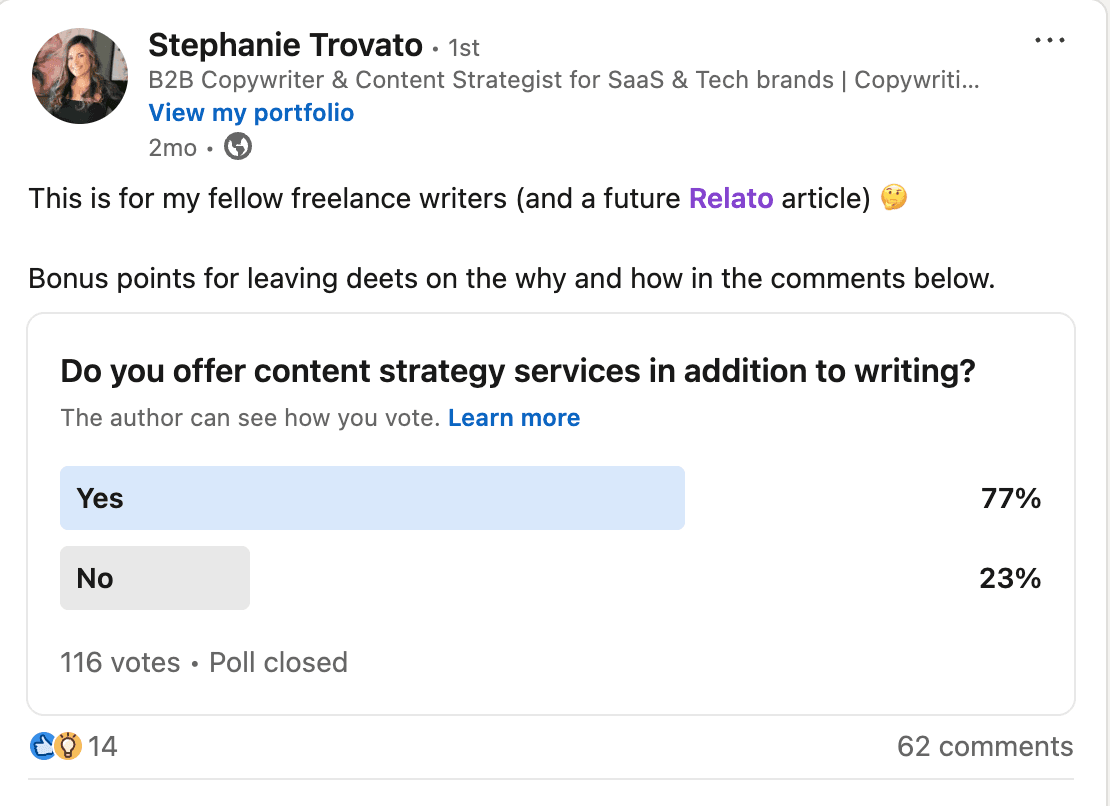This screenshot has height=806, width=1110.
Task: Click the 2mo post timestamp
Action: pyautogui.click(x=172, y=148)
